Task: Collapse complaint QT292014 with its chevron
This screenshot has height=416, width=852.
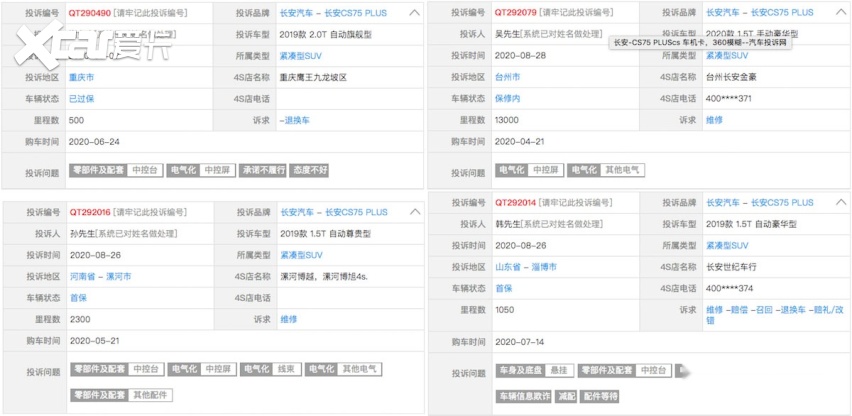Action: point(841,202)
